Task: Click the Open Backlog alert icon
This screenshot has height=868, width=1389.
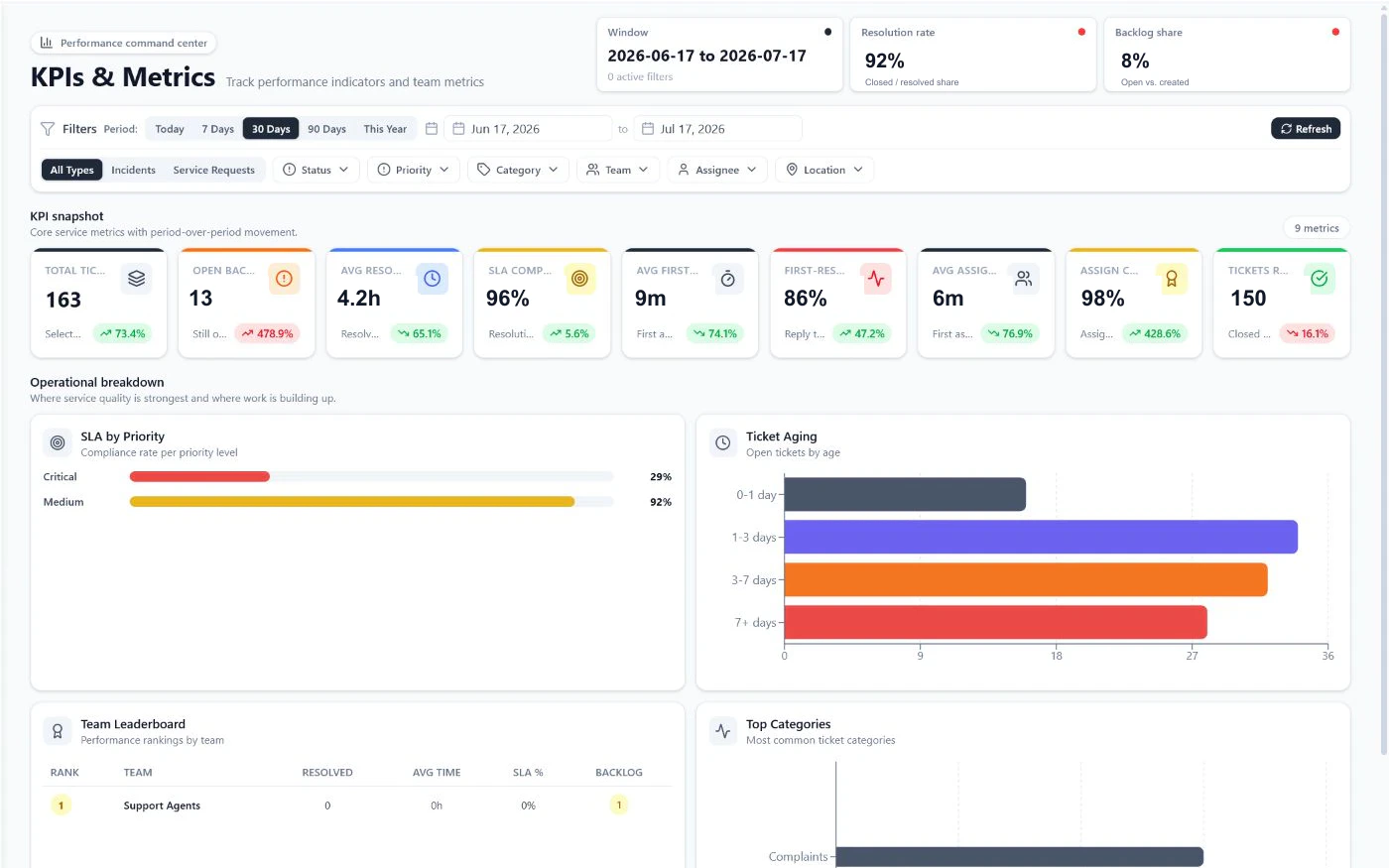Action: click(284, 279)
